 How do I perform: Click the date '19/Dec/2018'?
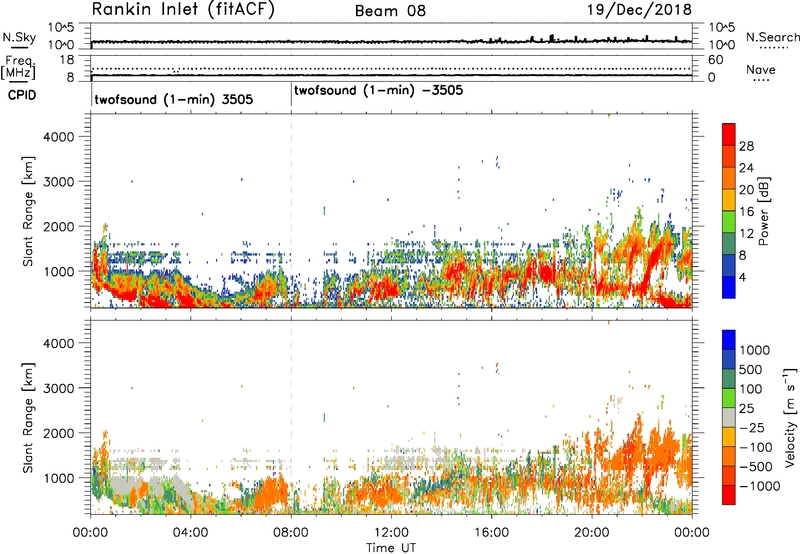coord(639,10)
